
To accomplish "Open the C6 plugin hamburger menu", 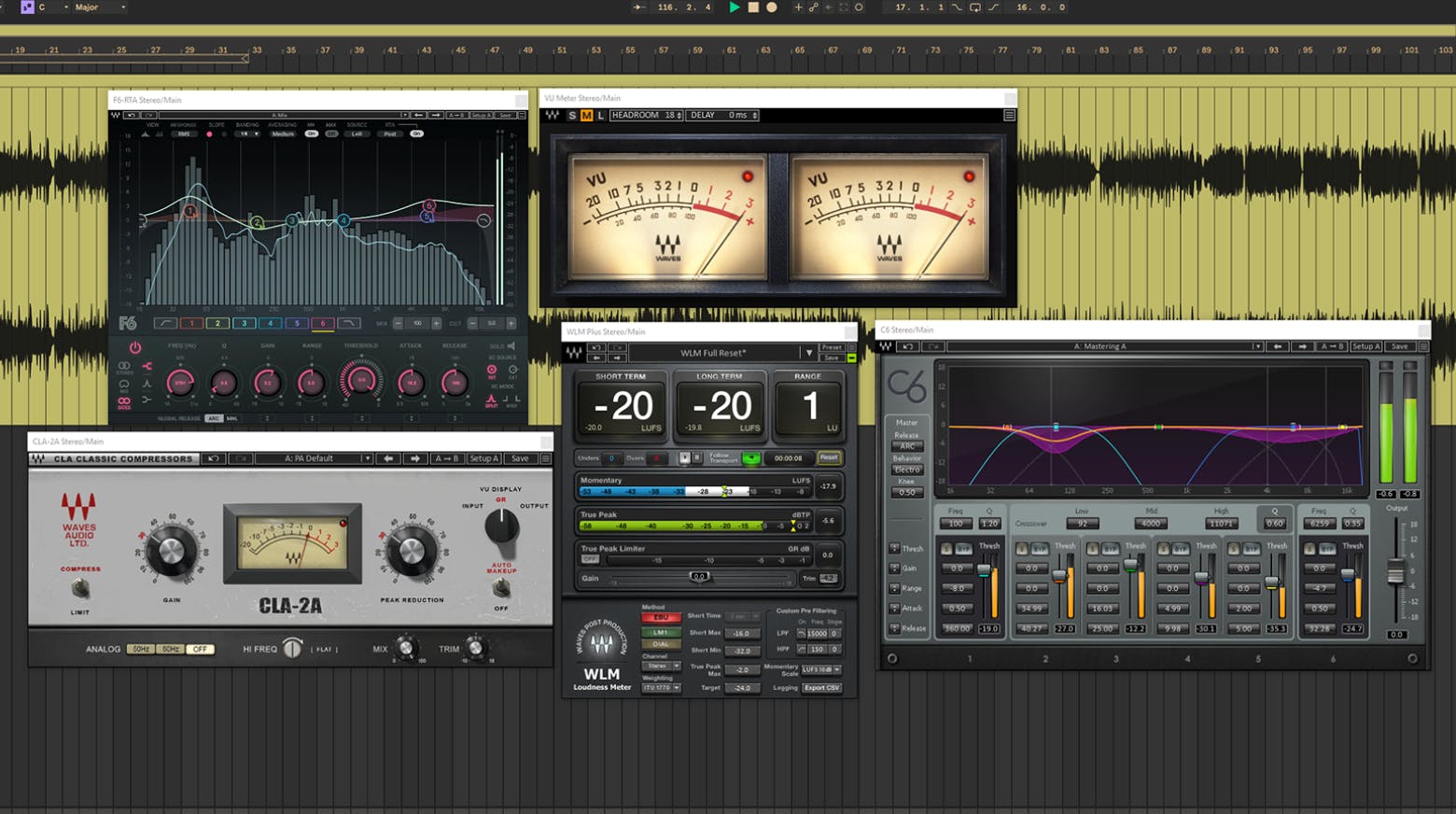I will (x=1422, y=346).
